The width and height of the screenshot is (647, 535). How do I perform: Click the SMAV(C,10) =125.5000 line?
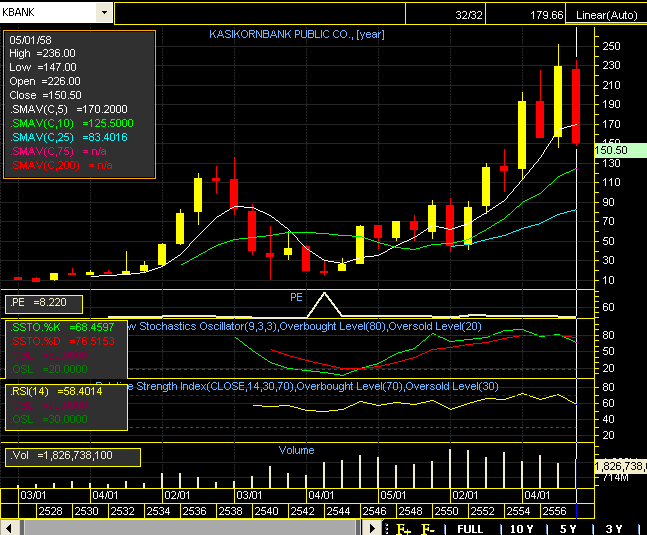click(x=71, y=123)
